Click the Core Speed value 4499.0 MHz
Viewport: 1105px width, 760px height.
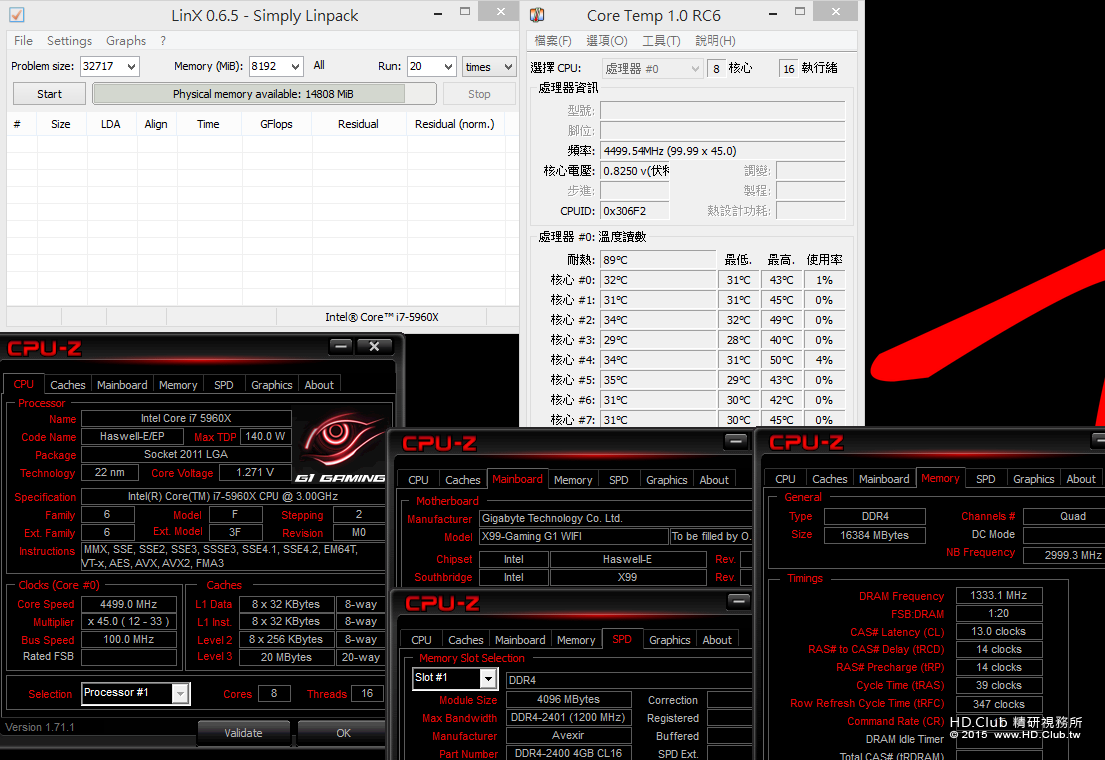[128, 604]
